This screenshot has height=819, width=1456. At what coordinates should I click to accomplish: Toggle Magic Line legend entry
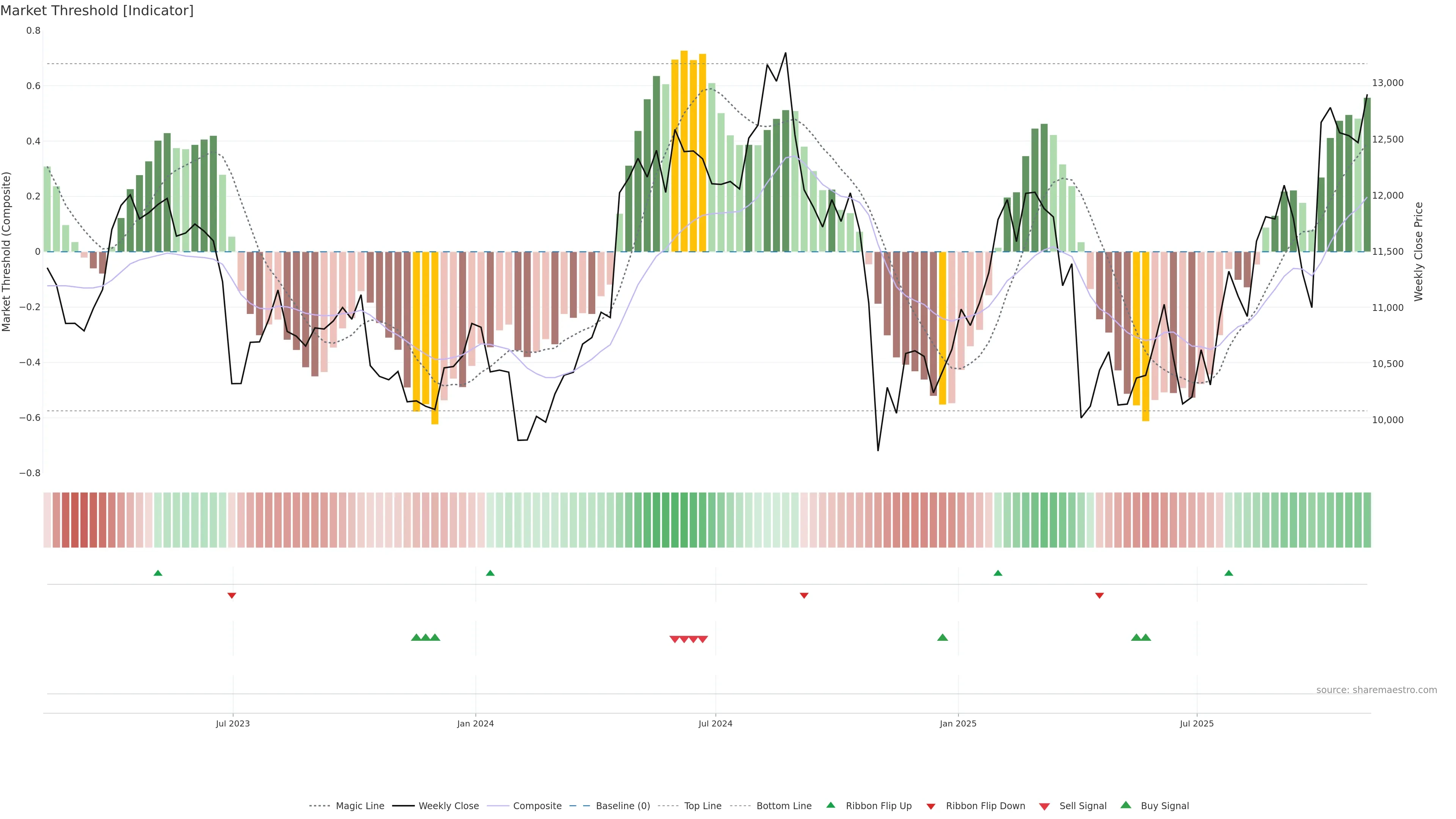coord(359,806)
